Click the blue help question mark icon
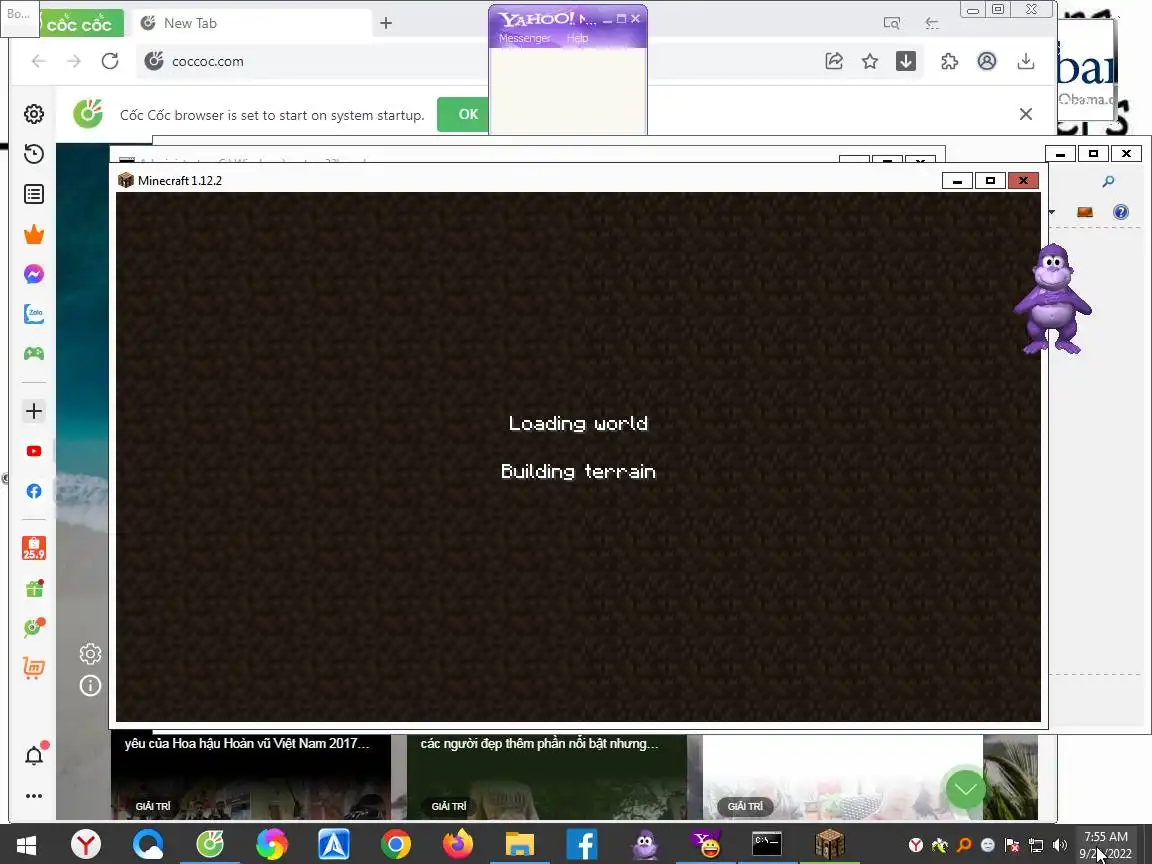The width and height of the screenshot is (1152, 864). [1120, 212]
